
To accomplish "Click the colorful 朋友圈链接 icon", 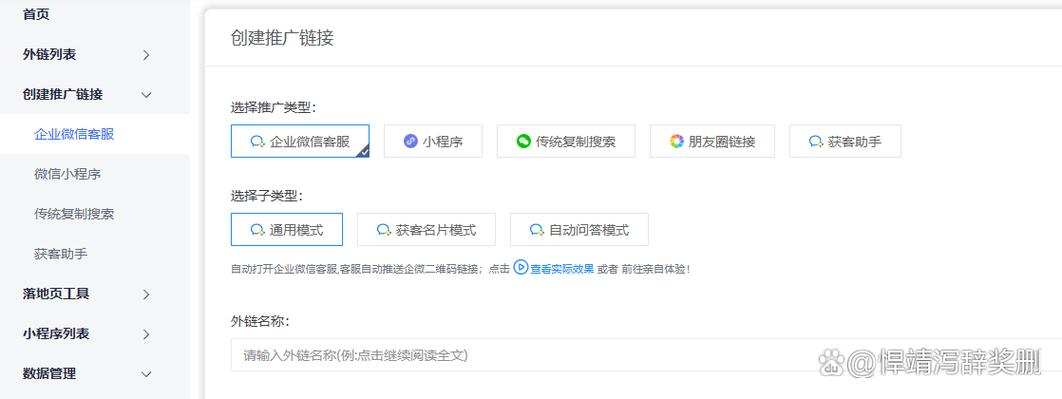I will click(x=677, y=141).
